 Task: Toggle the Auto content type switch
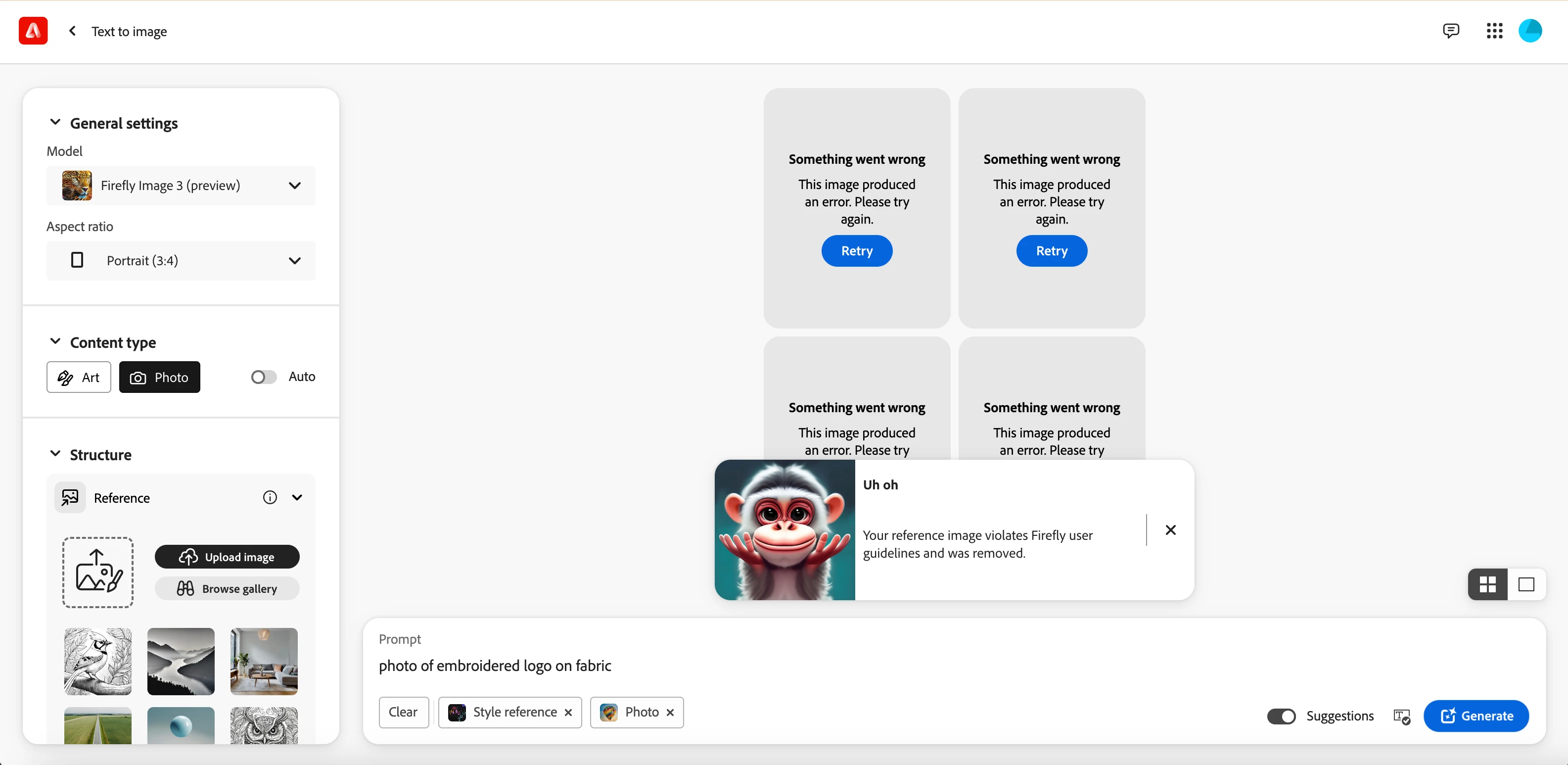(x=264, y=377)
